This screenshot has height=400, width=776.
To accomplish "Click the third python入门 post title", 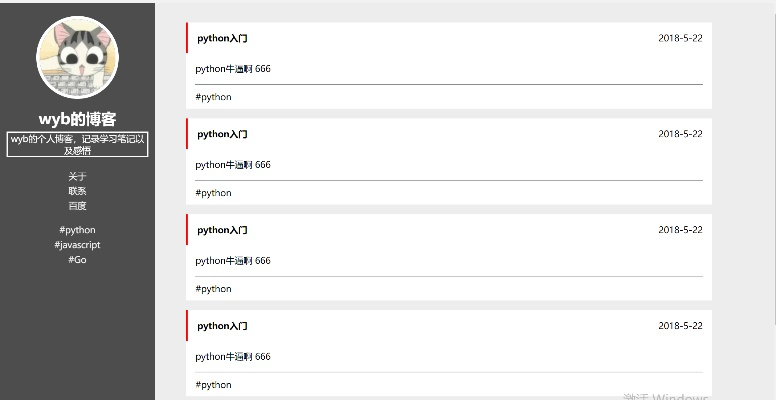I will [222, 230].
